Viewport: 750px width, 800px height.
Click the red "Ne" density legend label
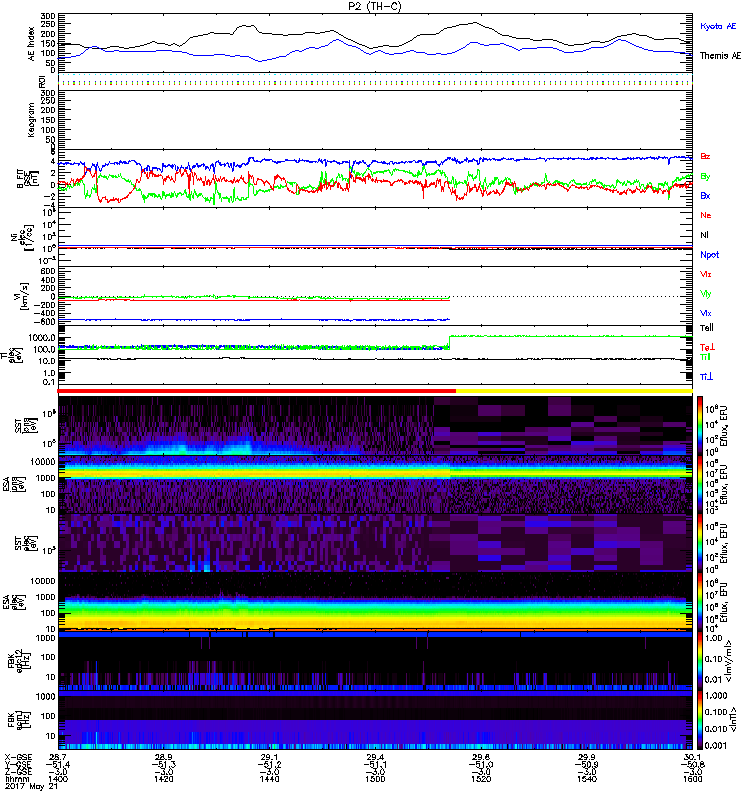[x=706, y=215]
